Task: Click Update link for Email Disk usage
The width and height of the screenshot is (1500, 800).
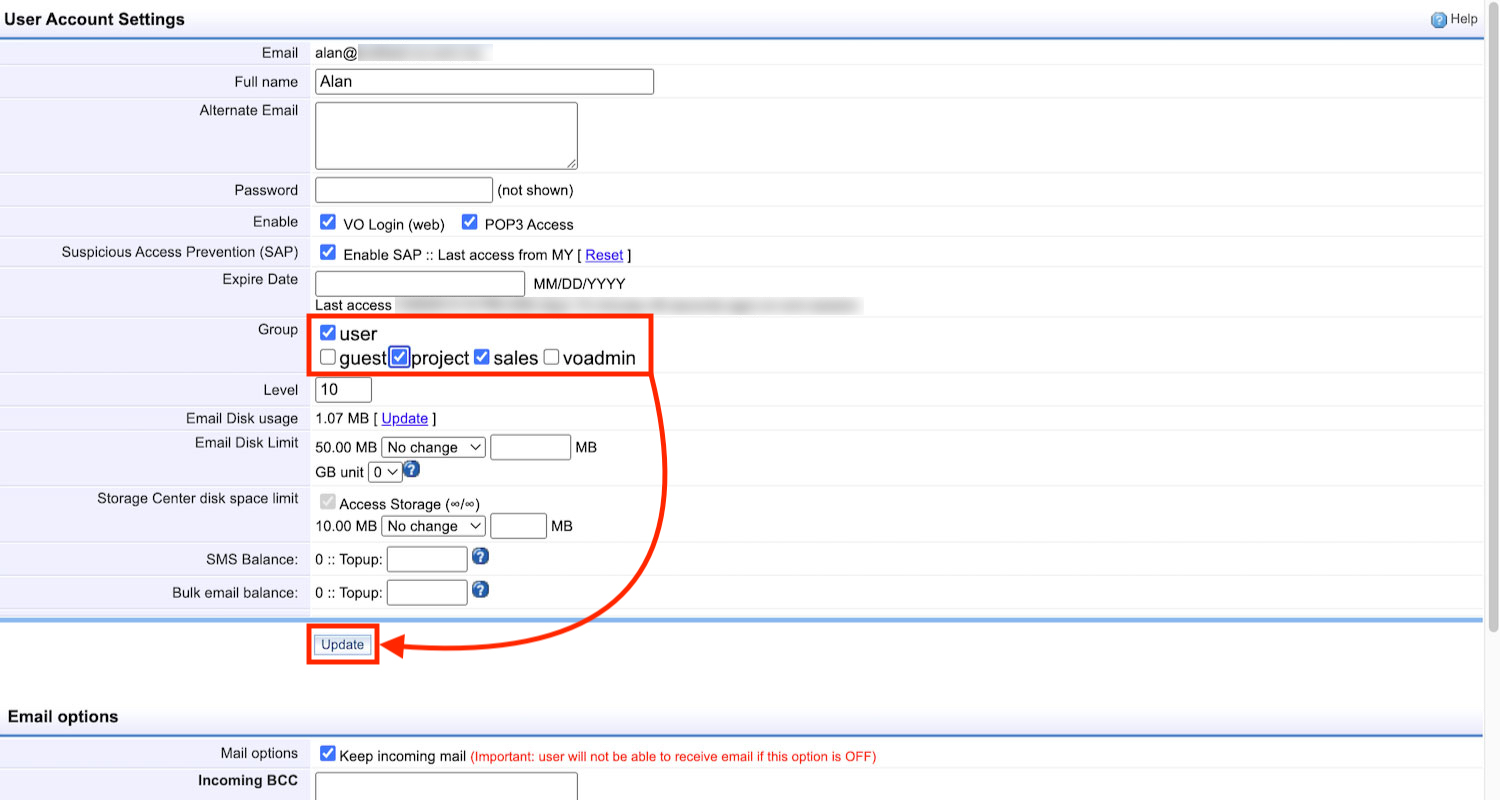Action: tap(404, 419)
